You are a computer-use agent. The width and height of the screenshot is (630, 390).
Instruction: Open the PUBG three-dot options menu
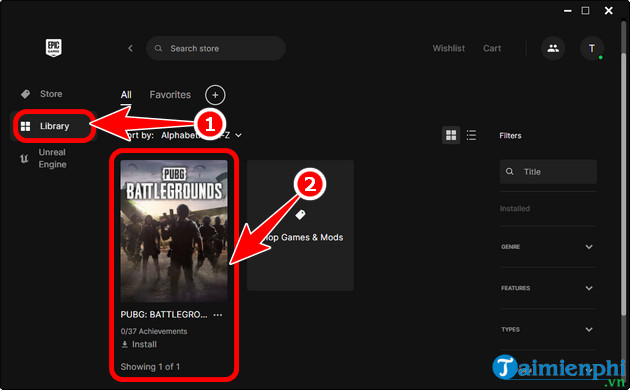click(x=218, y=315)
